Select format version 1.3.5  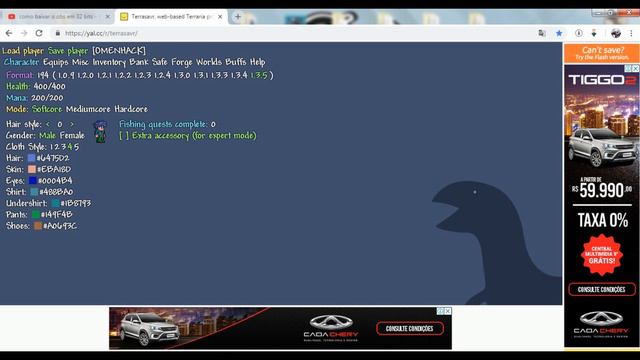[x=259, y=76]
